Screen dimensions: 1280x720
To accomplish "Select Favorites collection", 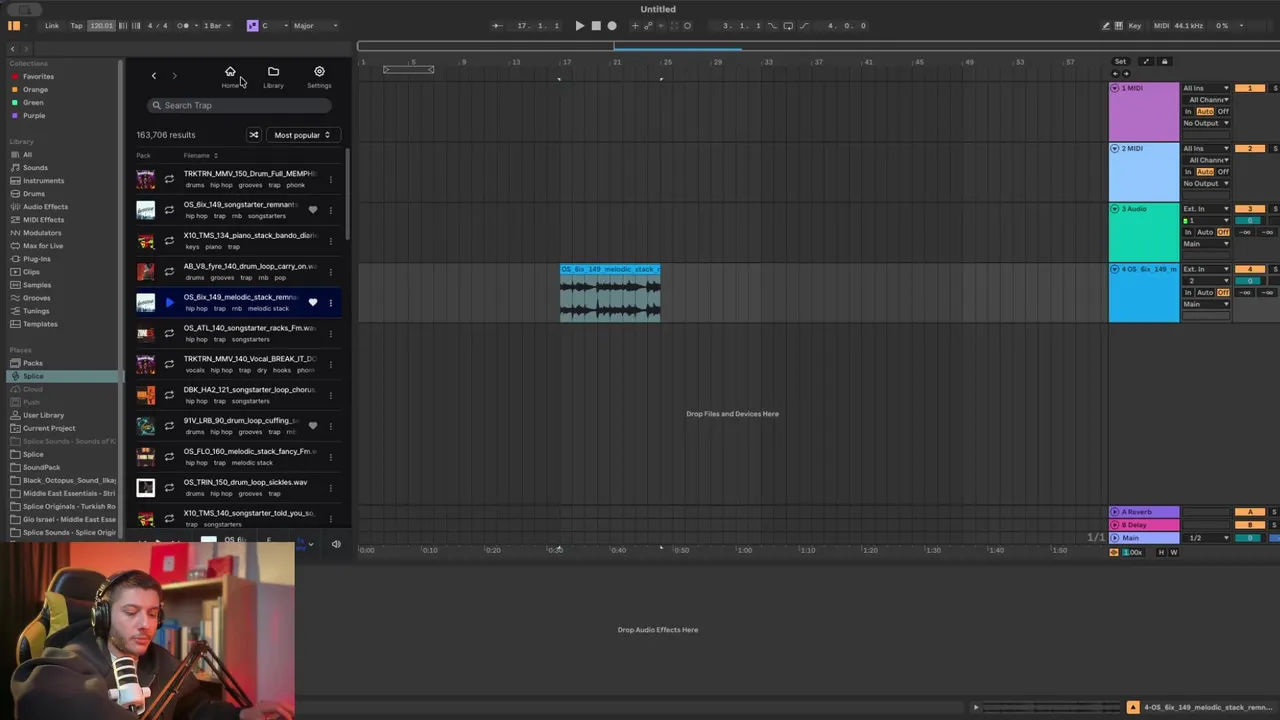I will [x=38, y=76].
